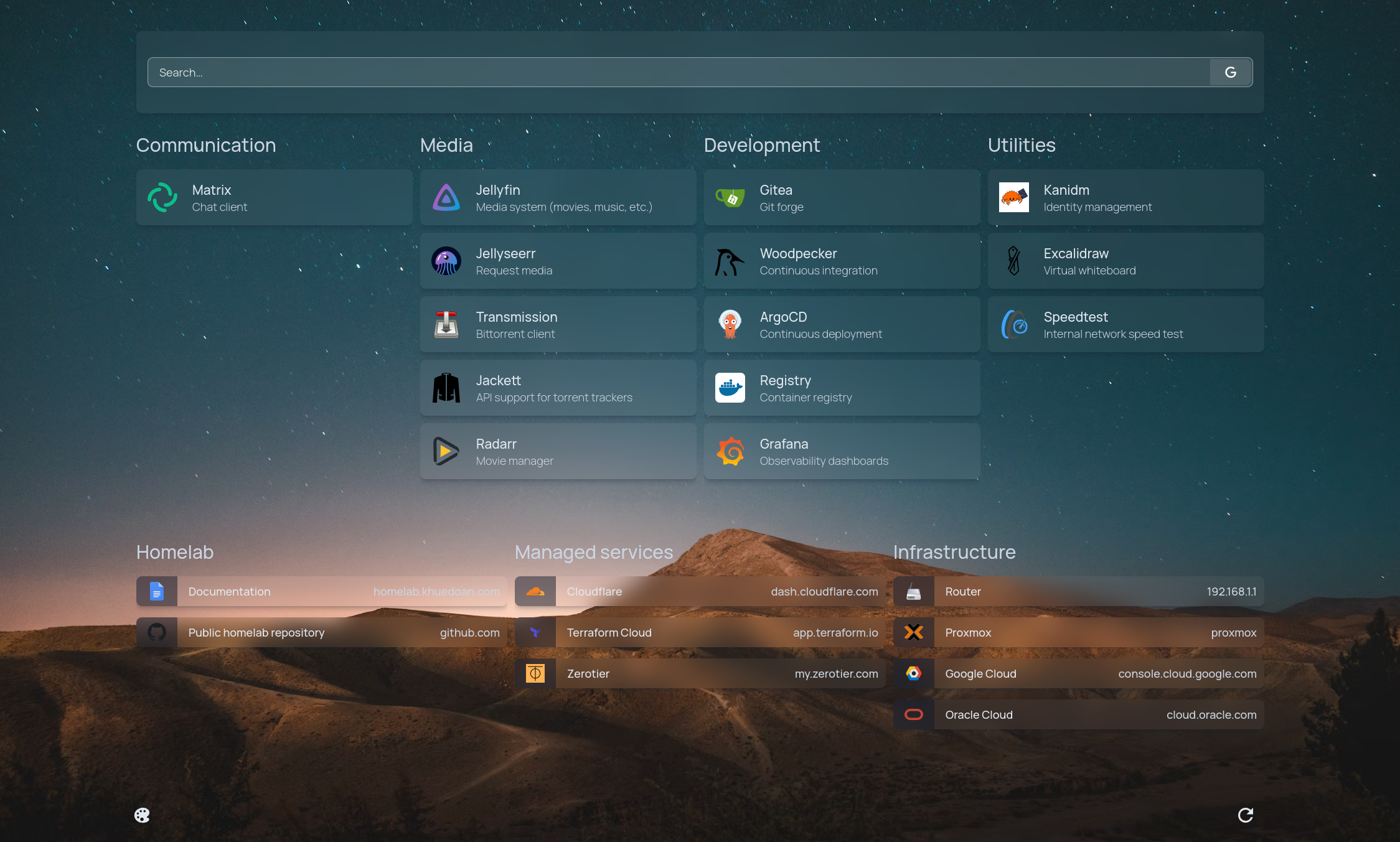Open the Speedtest gauge icon
Image resolution: width=1400 pixels, height=842 pixels.
(1014, 324)
